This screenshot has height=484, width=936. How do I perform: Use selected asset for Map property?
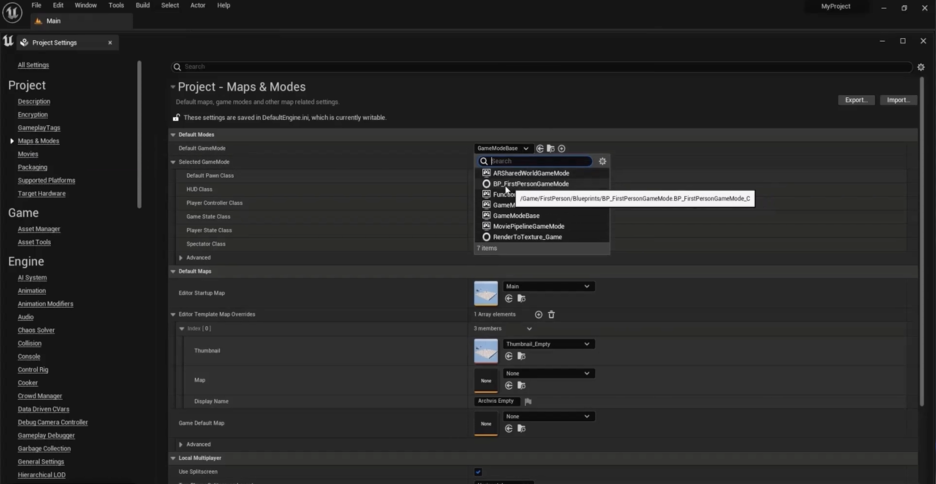pos(509,386)
